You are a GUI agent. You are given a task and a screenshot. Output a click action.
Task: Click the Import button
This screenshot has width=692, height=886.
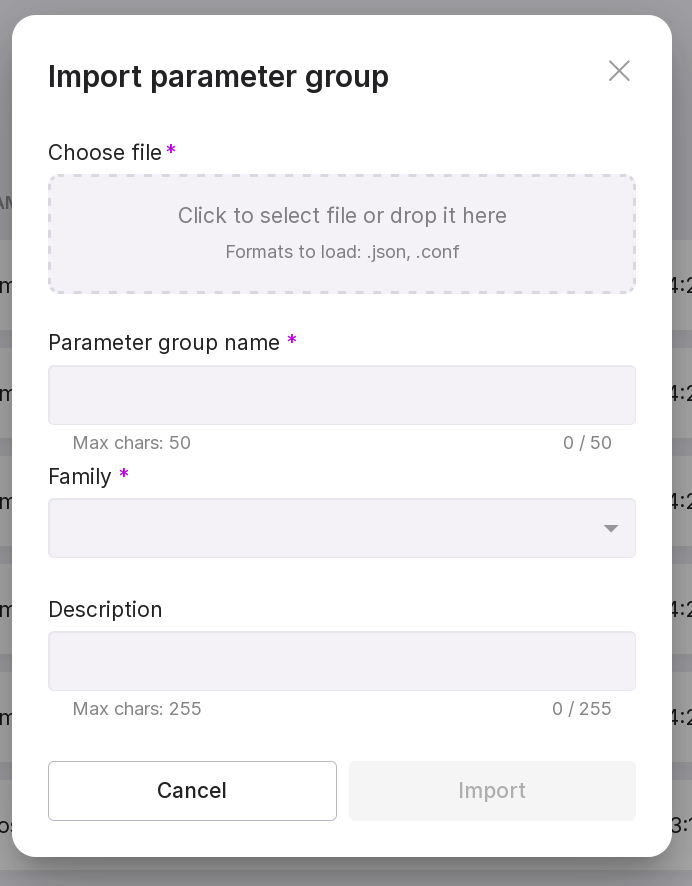(x=492, y=791)
